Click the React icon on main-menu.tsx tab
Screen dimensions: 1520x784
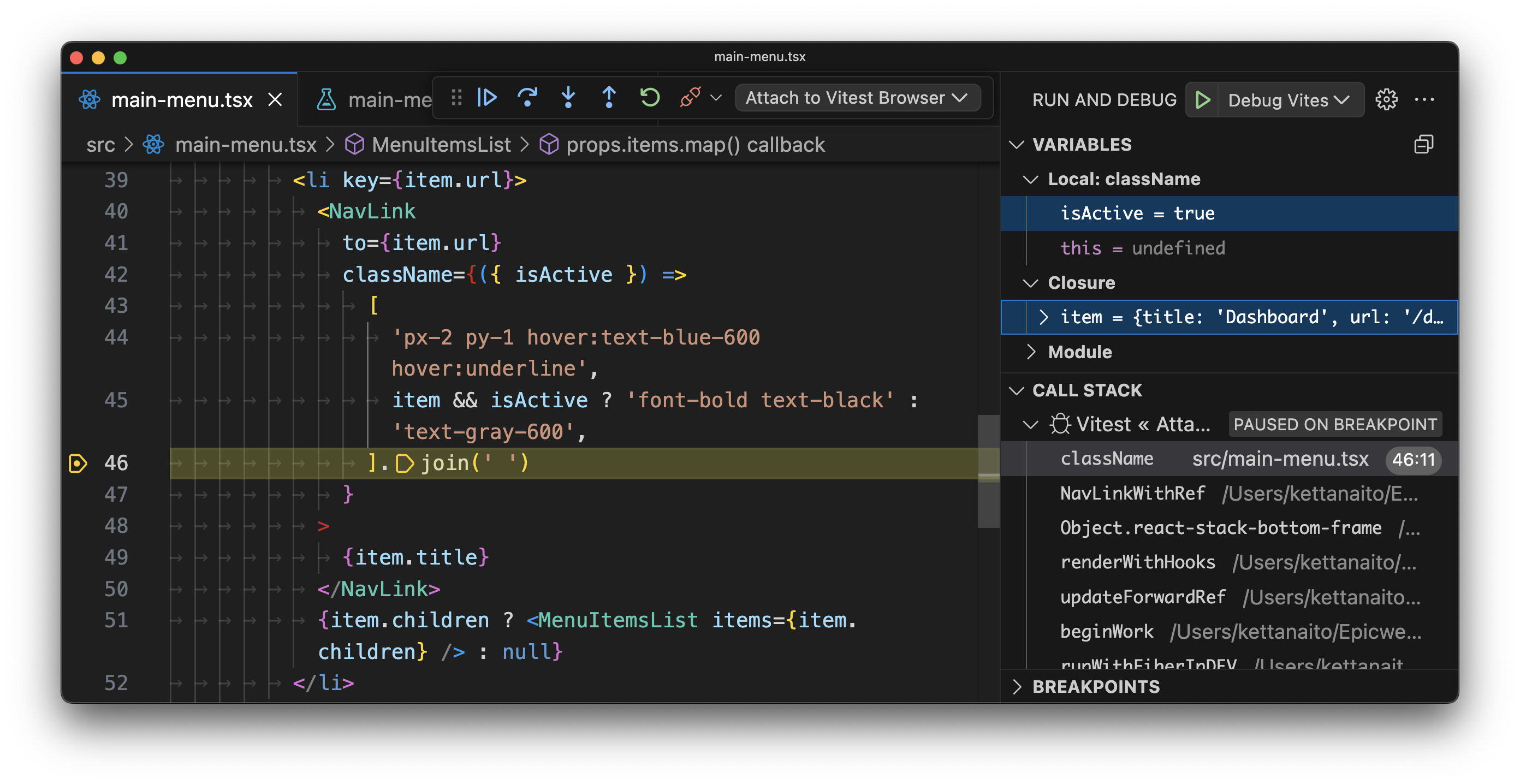pyautogui.click(x=89, y=100)
